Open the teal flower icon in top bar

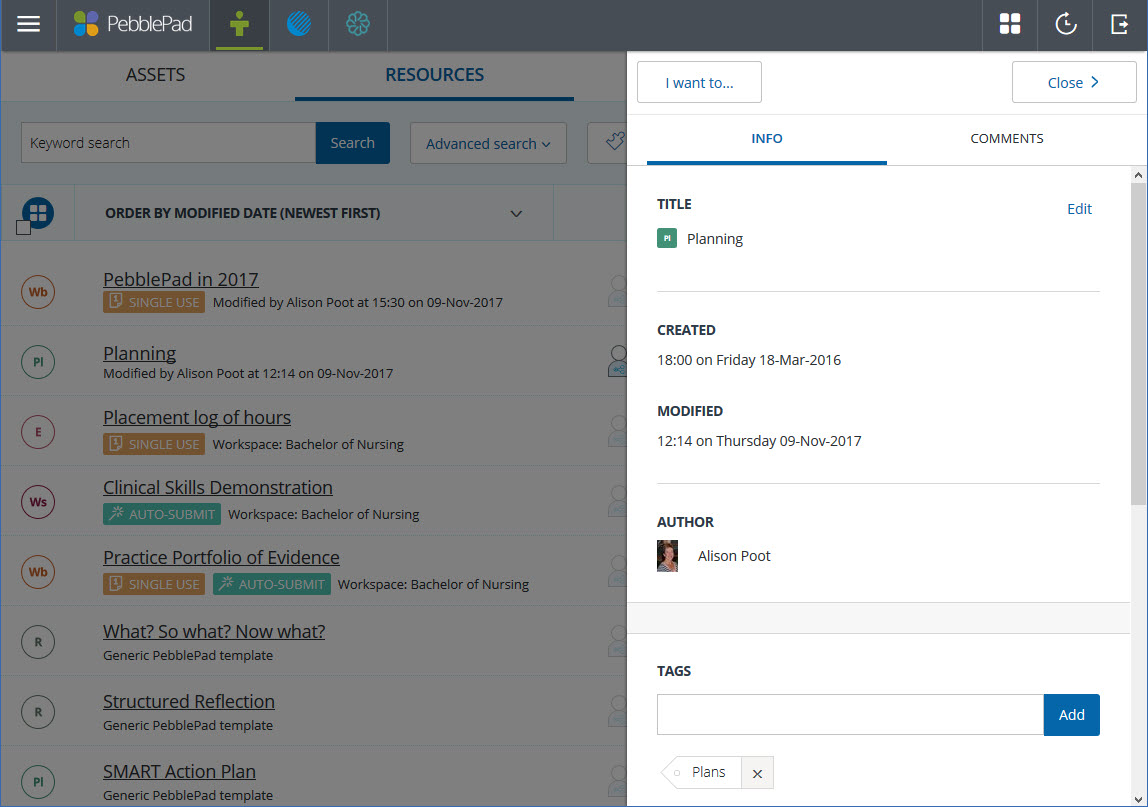358,25
